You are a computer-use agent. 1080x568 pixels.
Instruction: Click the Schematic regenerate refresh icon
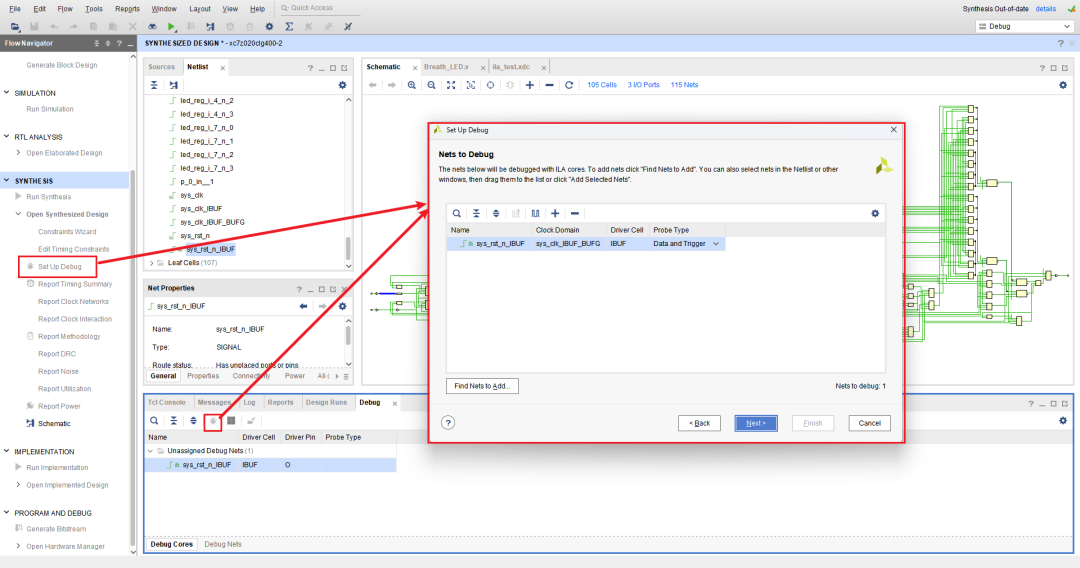click(569, 85)
